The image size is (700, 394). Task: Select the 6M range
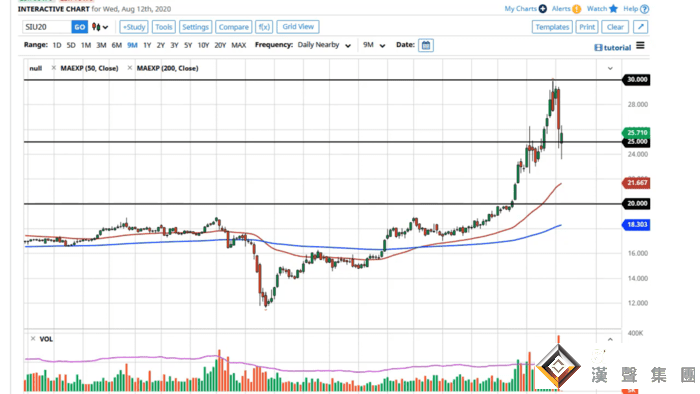pyautogui.click(x=117, y=45)
